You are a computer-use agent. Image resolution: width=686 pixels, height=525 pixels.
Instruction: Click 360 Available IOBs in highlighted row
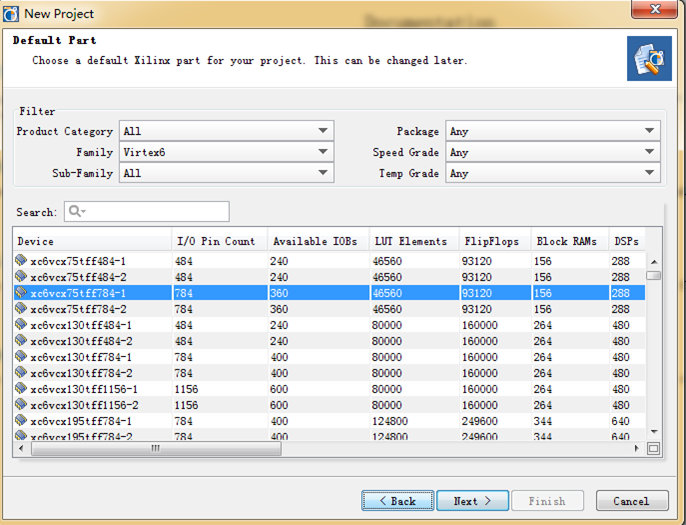279,293
